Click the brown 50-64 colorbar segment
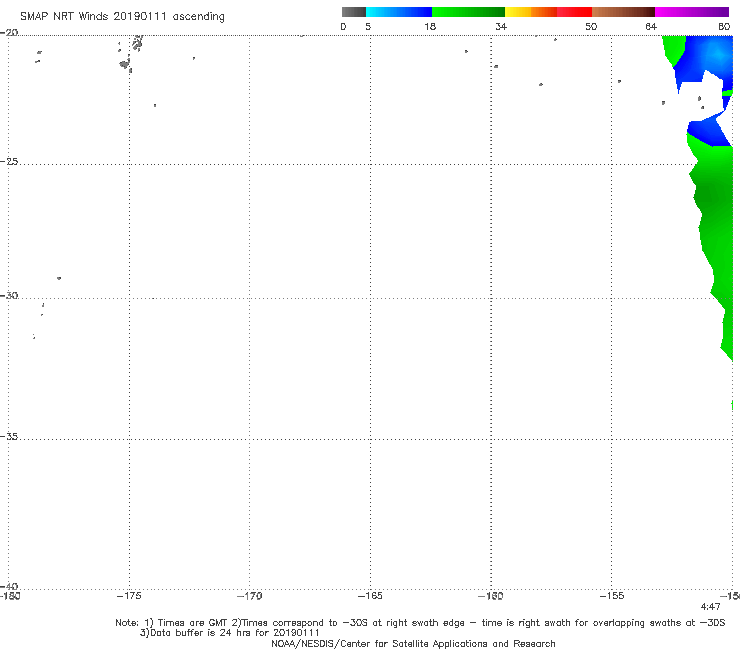The image size is (740, 650). coord(623,12)
